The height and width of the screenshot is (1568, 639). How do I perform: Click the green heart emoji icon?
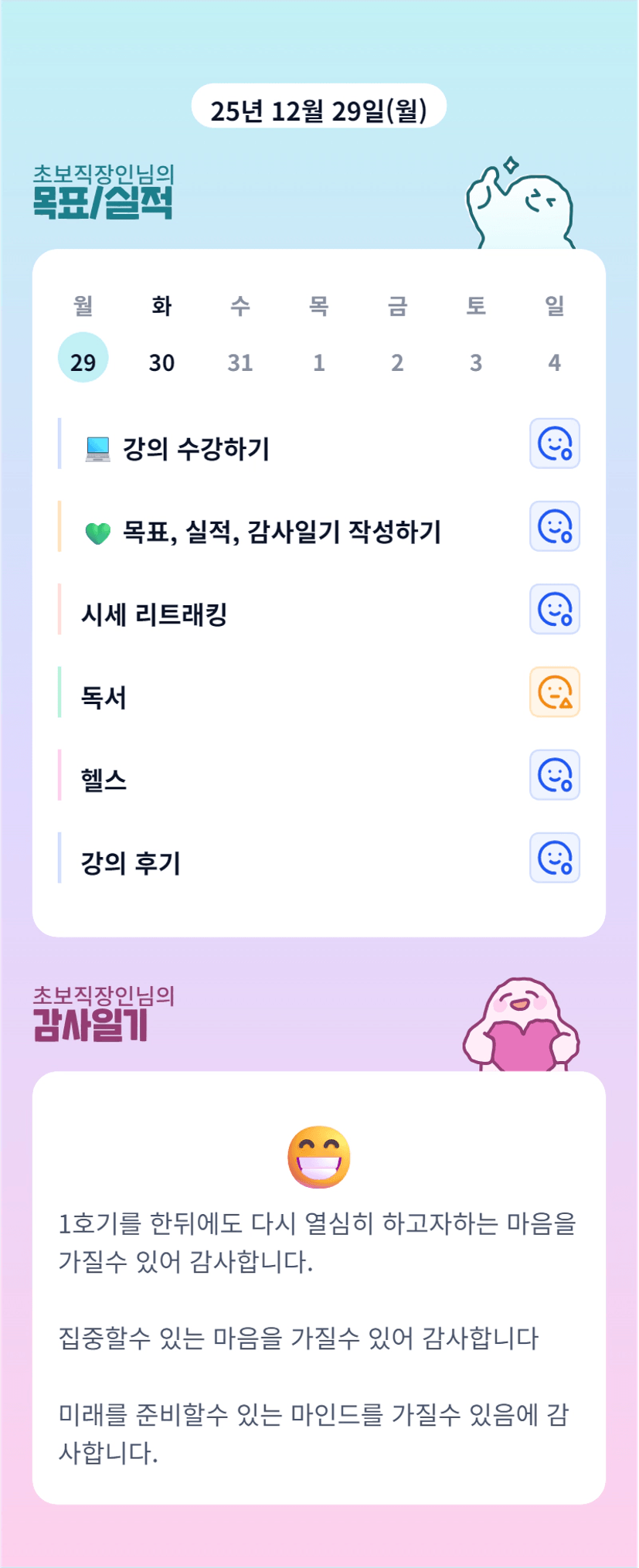[98, 532]
